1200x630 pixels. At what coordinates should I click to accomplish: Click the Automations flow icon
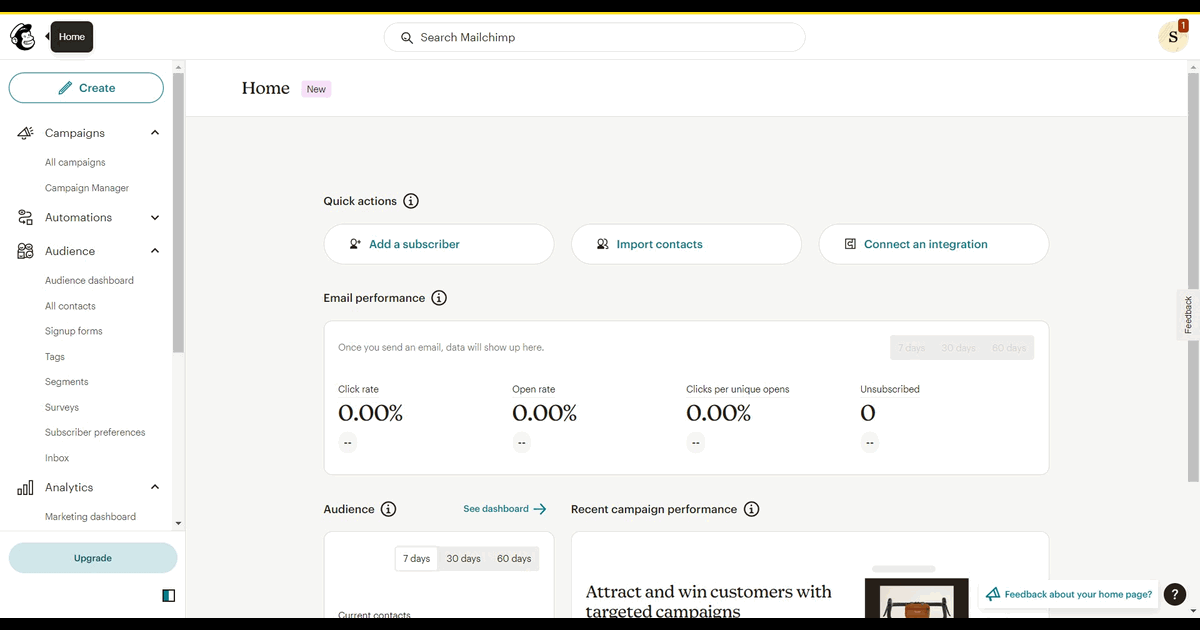coord(25,217)
